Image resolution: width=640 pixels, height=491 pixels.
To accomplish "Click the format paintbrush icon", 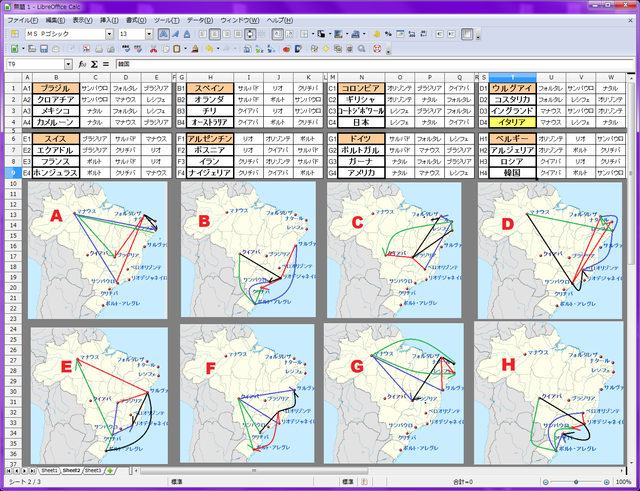I will (x=195, y=49).
